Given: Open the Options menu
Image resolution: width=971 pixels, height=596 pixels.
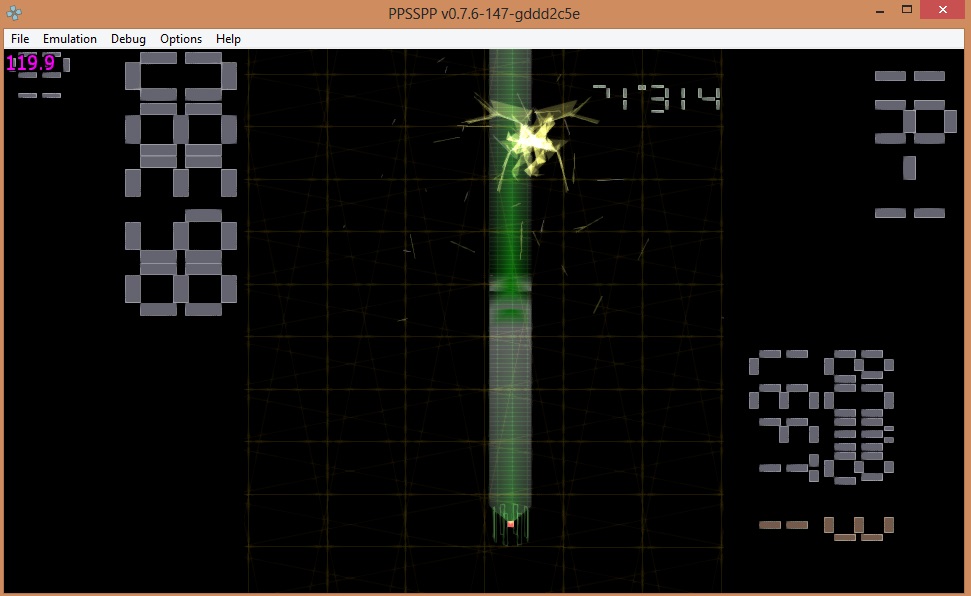Looking at the screenshot, I should 181,39.
